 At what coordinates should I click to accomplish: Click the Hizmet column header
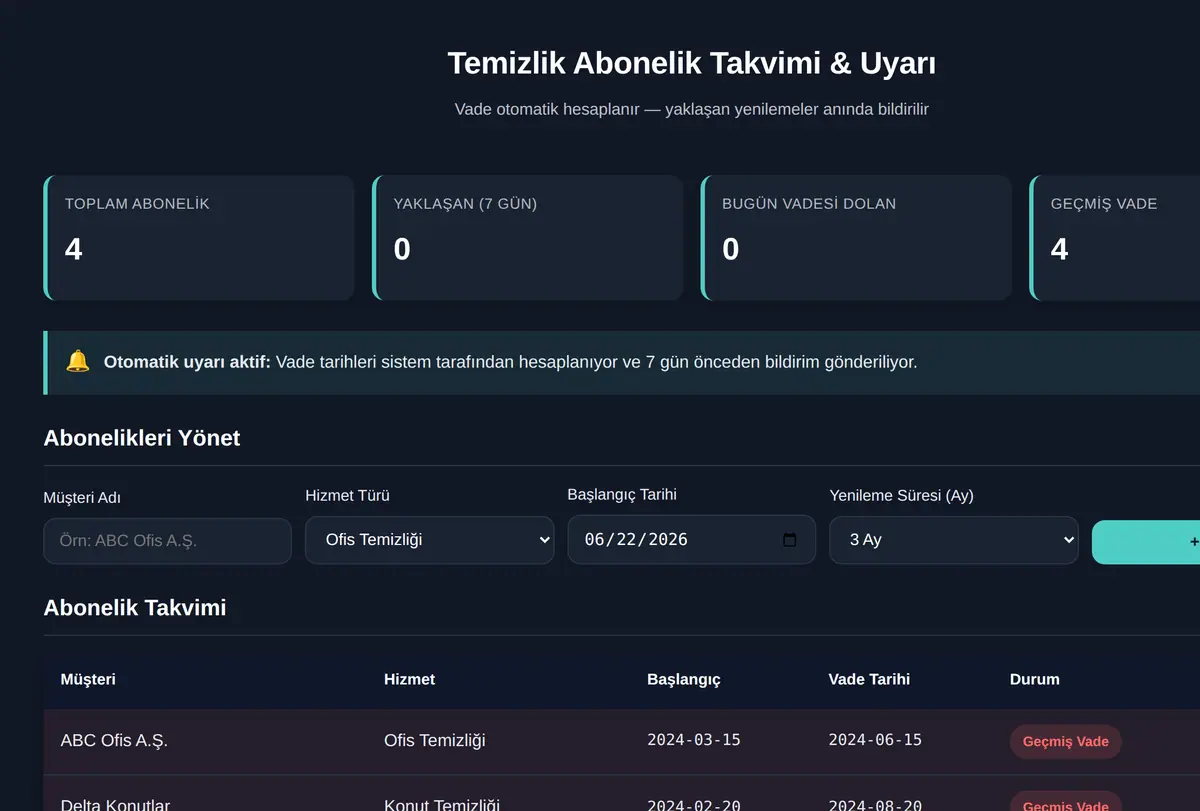[410, 679]
